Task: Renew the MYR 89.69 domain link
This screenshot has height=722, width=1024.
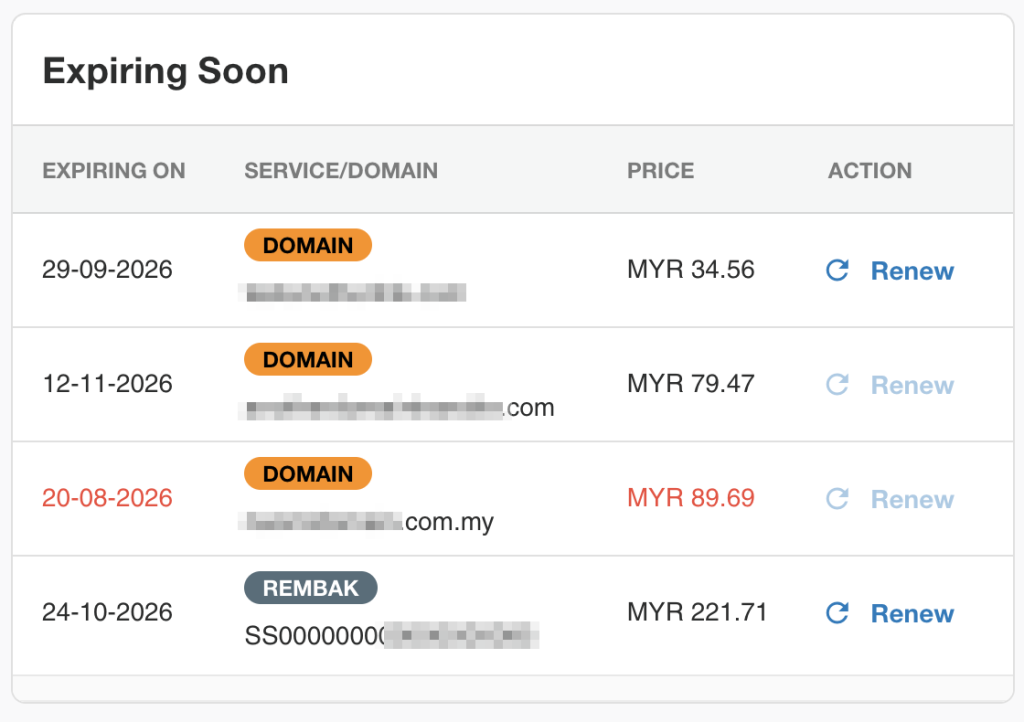Action: click(912, 499)
